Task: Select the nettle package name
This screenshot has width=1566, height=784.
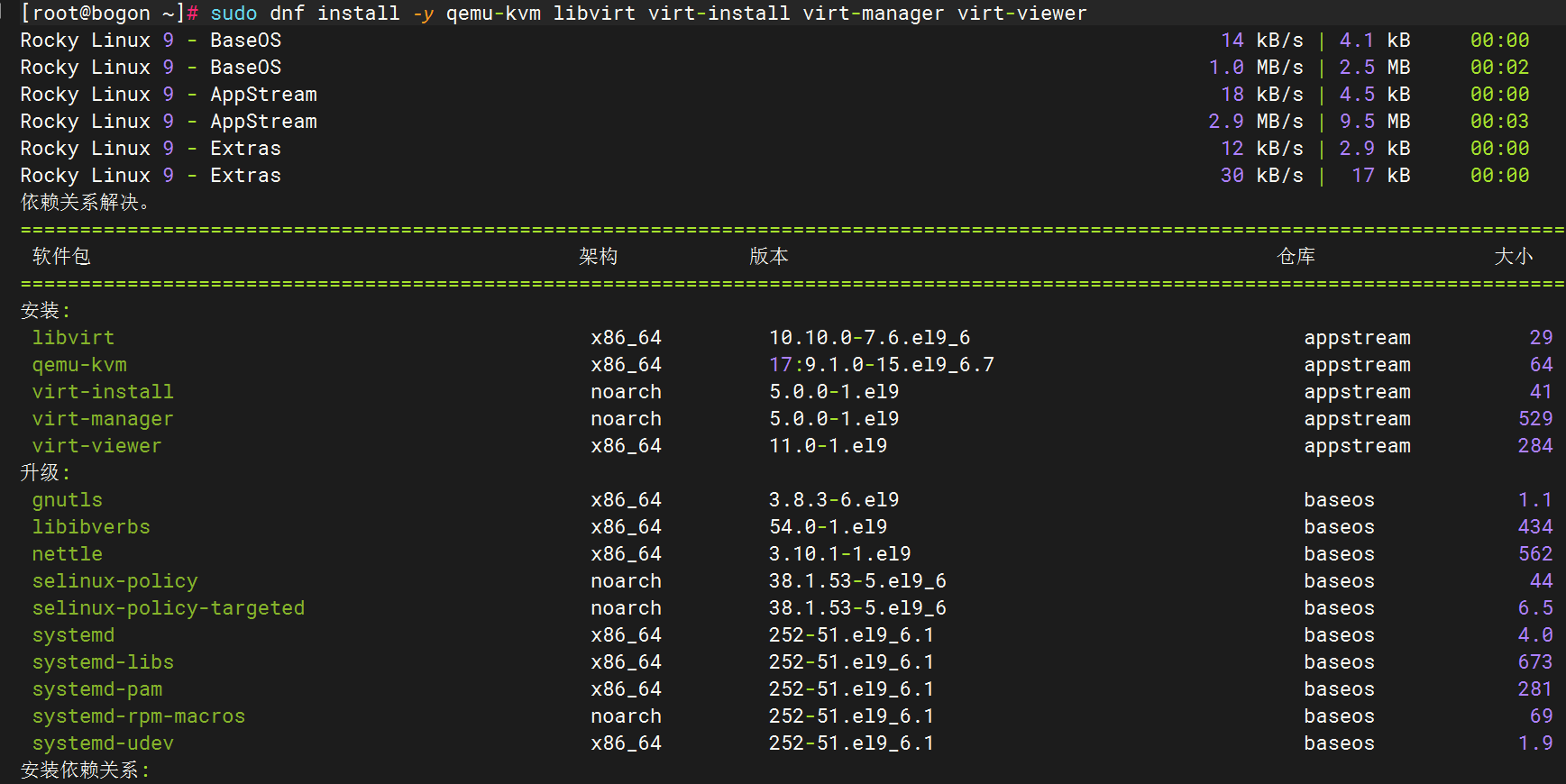Action: [x=68, y=554]
